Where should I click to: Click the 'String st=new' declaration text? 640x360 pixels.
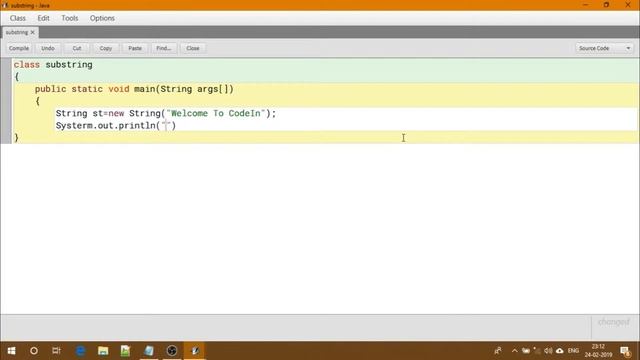[x=90, y=113]
